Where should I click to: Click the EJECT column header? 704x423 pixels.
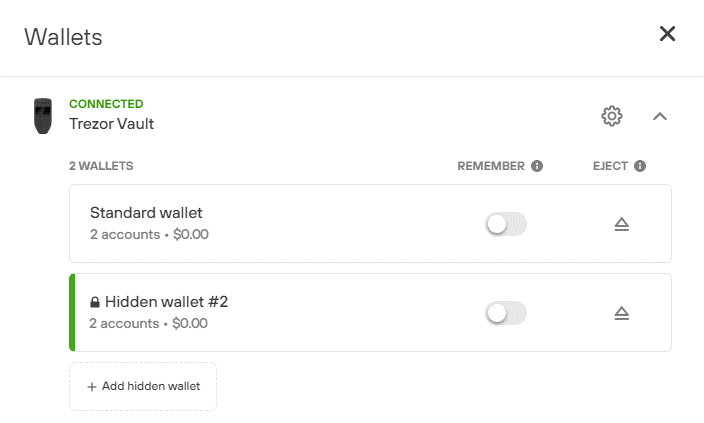[x=610, y=166]
